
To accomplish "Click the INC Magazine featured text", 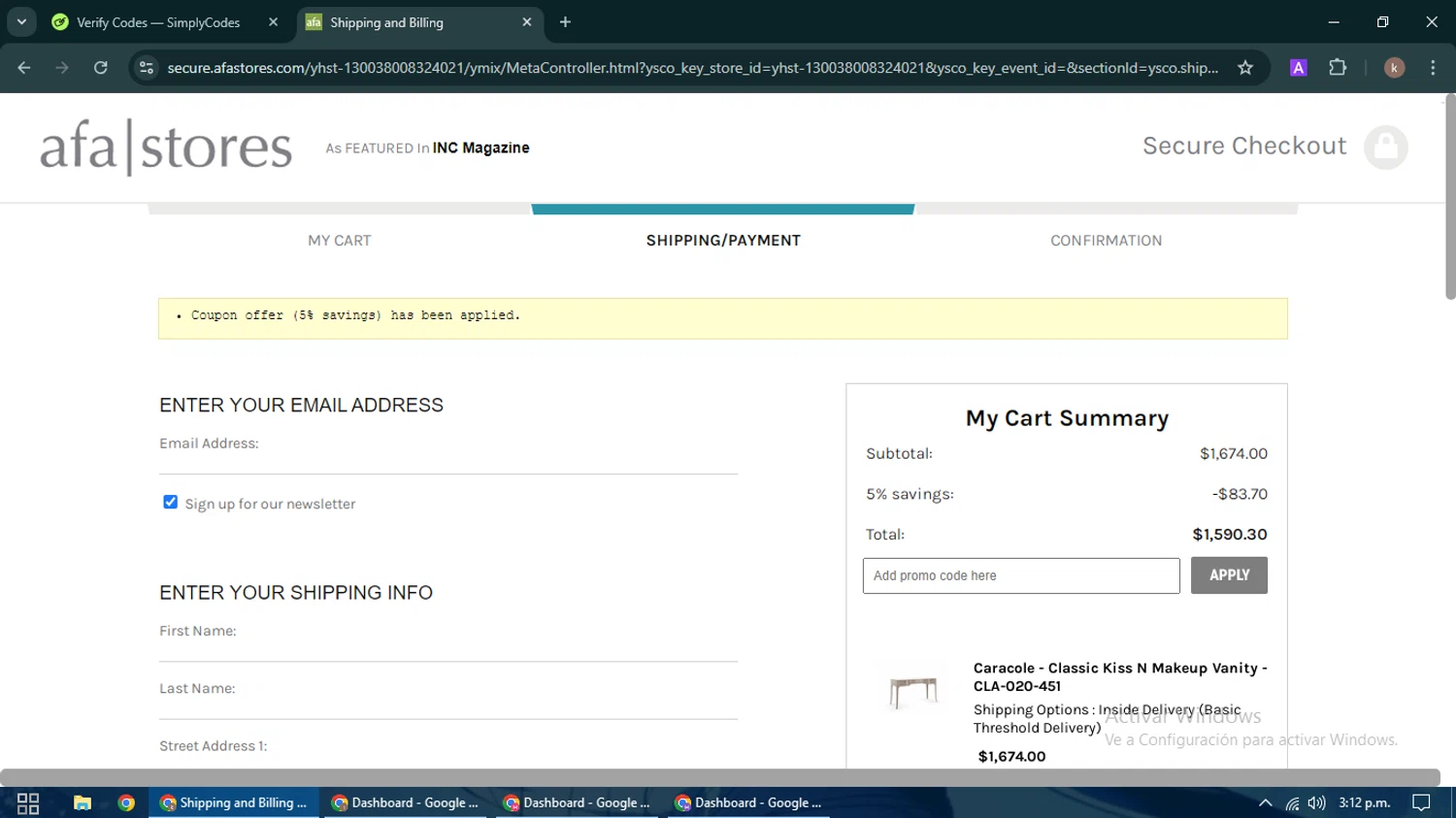I will point(480,147).
